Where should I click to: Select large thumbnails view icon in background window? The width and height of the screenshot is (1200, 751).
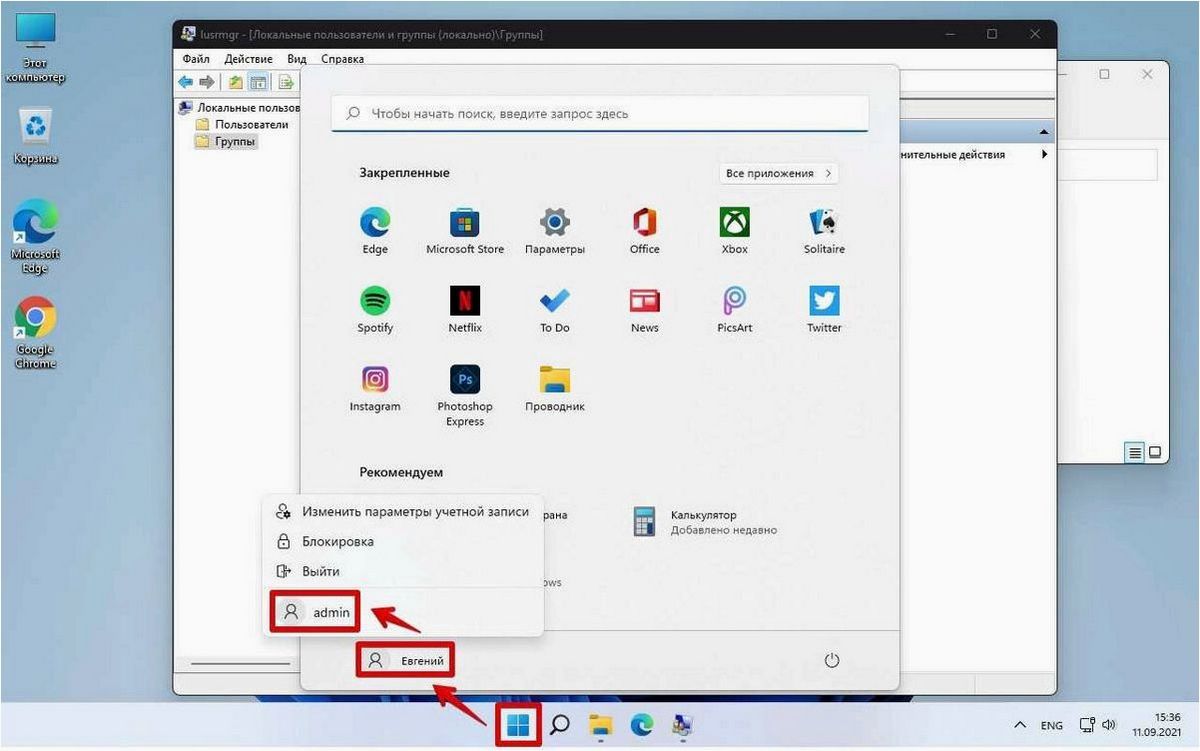tap(1155, 453)
